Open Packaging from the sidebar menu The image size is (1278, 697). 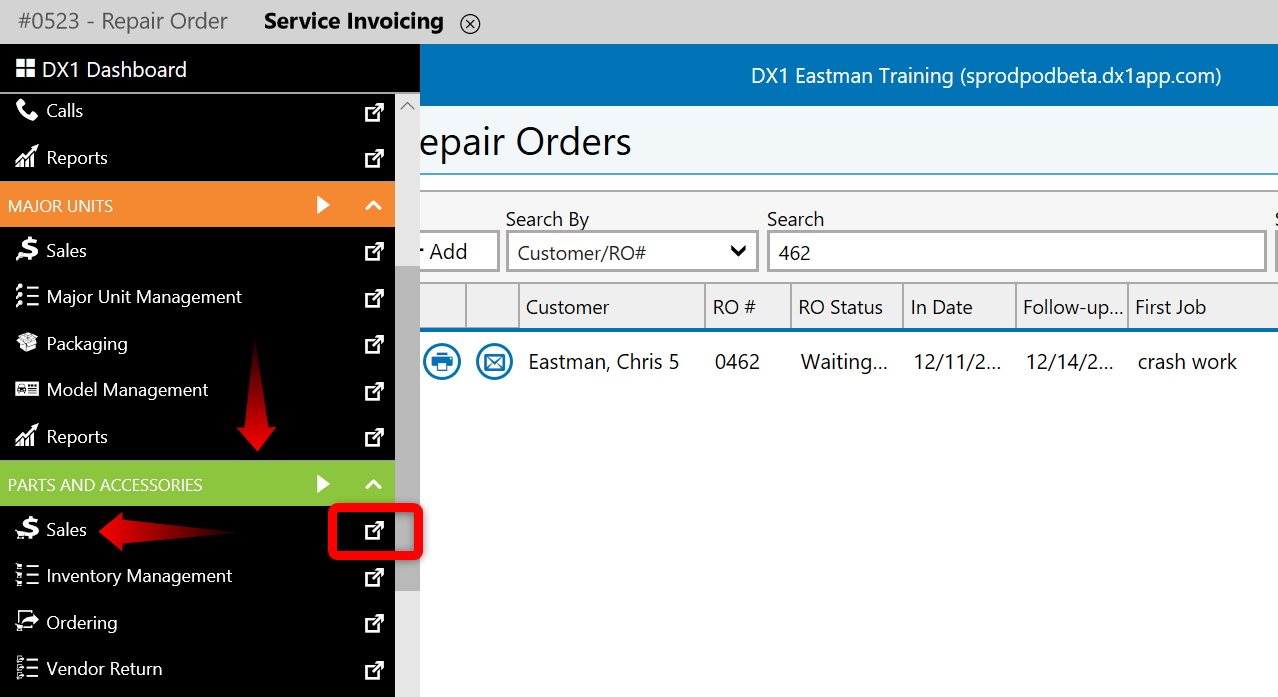click(87, 343)
